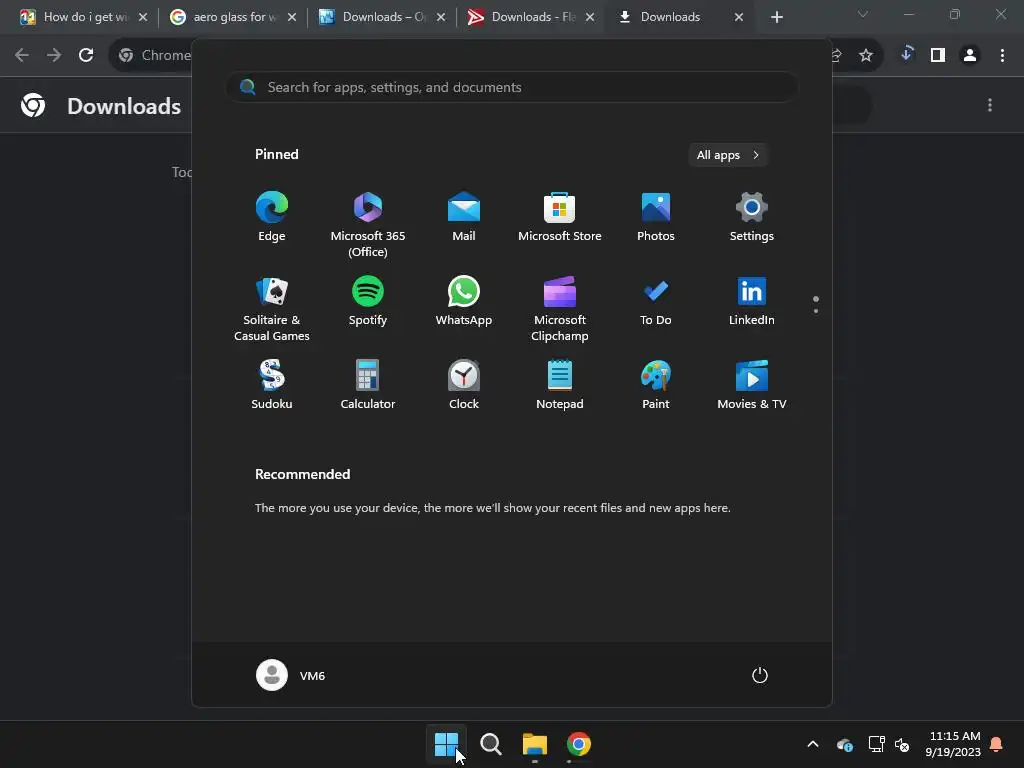
Task: Open the OneDrive cloud tray icon
Action: (844, 744)
